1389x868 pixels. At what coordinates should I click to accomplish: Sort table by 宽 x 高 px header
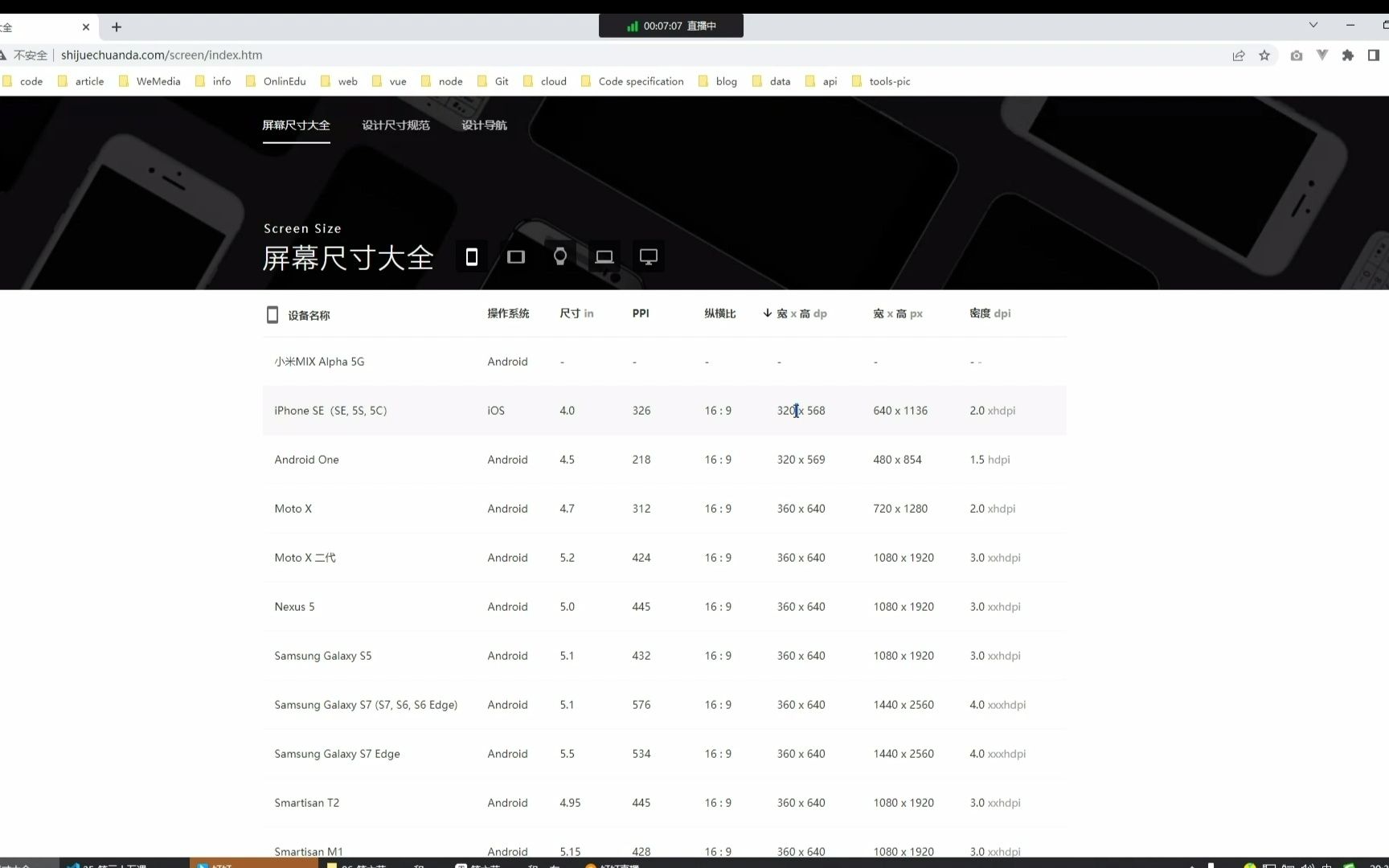tap(898, 313)
